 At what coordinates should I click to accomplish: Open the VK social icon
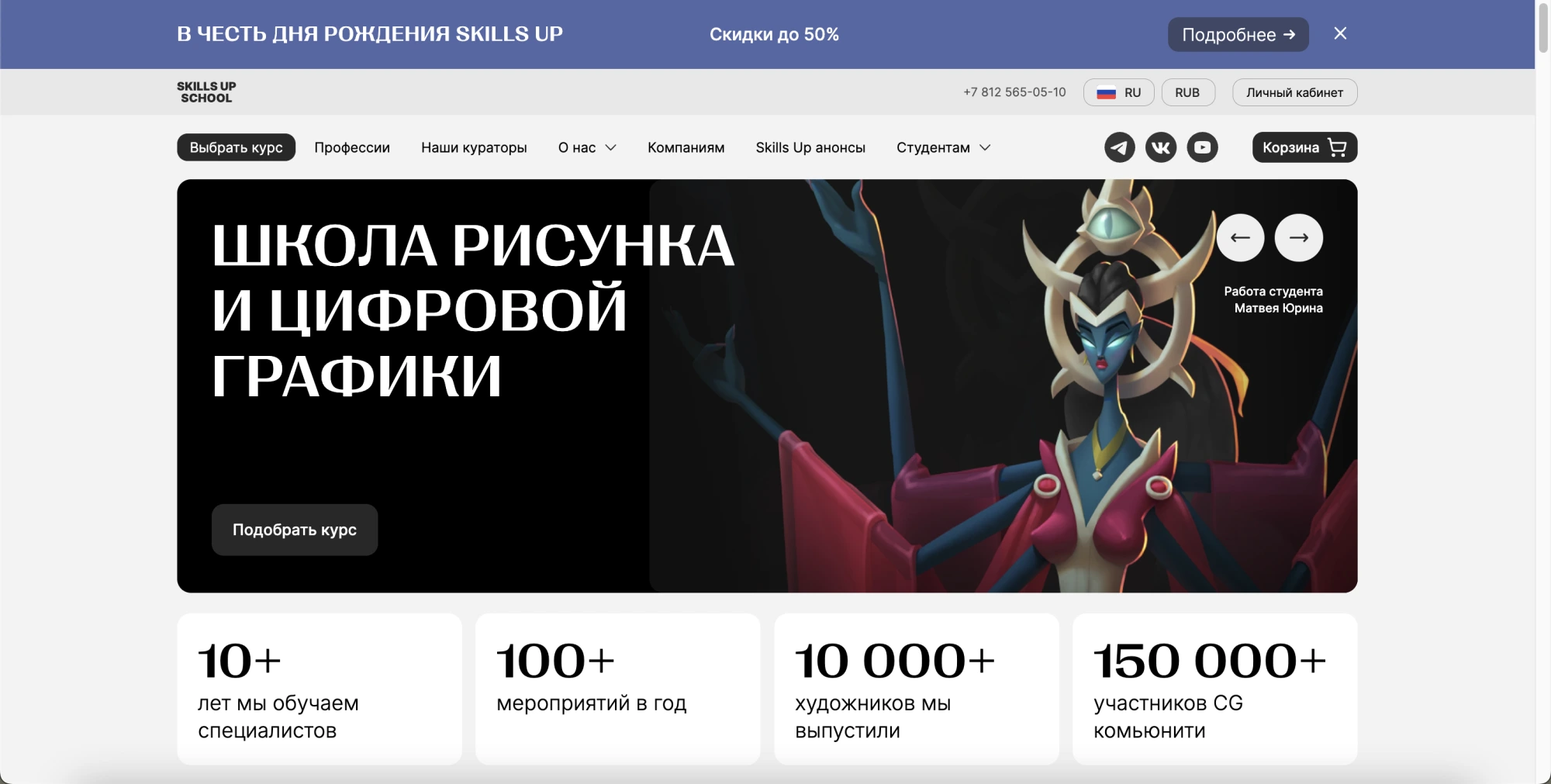(1161, 147)
